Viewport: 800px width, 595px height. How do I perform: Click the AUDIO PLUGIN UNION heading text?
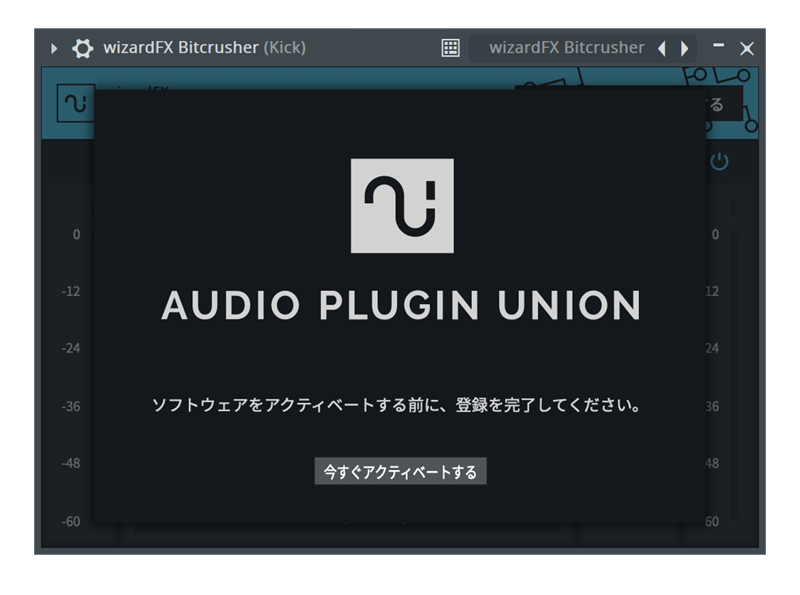(x=401, y=306)
